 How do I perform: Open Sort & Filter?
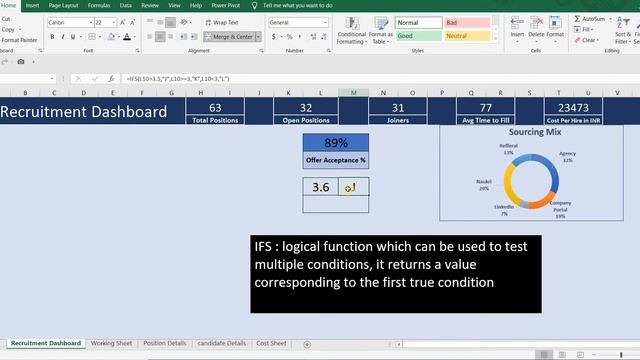click(623, 30)
